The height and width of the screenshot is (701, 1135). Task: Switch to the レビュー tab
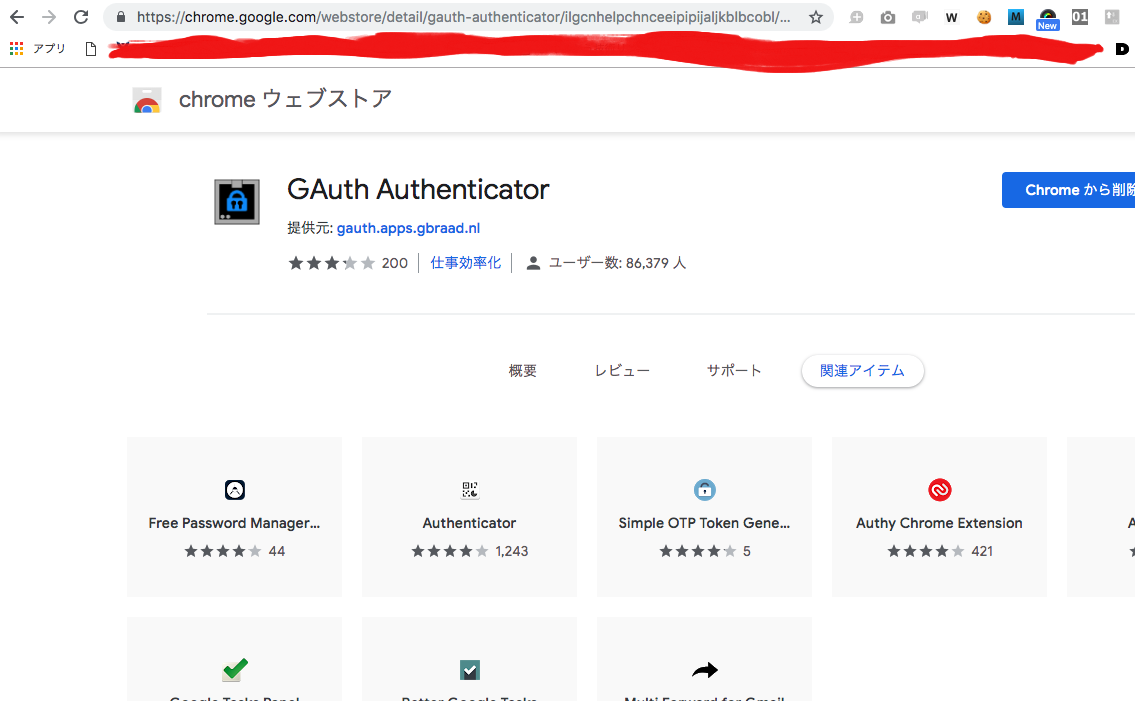coord(622,370)
